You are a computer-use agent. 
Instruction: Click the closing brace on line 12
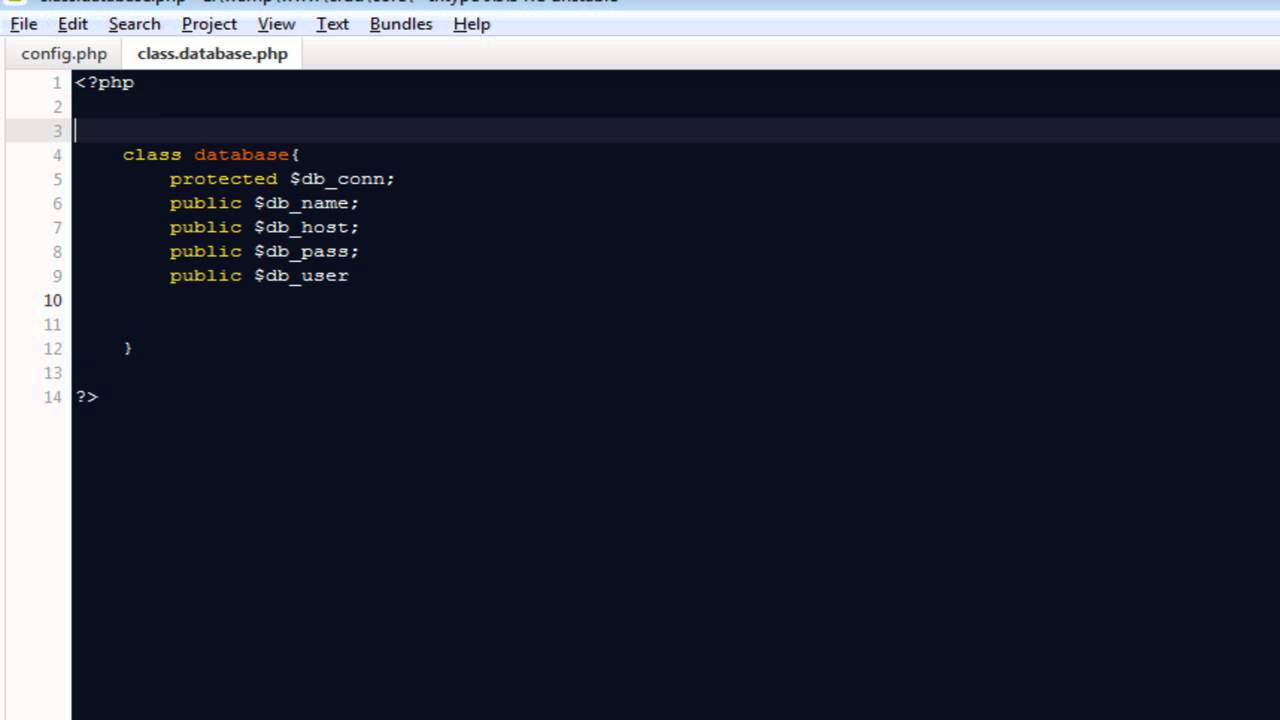128,348
